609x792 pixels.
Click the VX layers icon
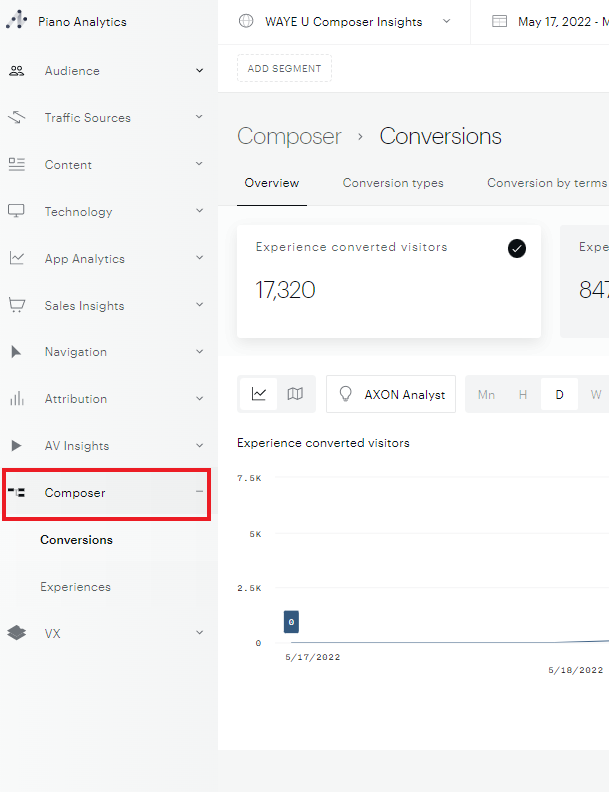[x=16, y=633]
